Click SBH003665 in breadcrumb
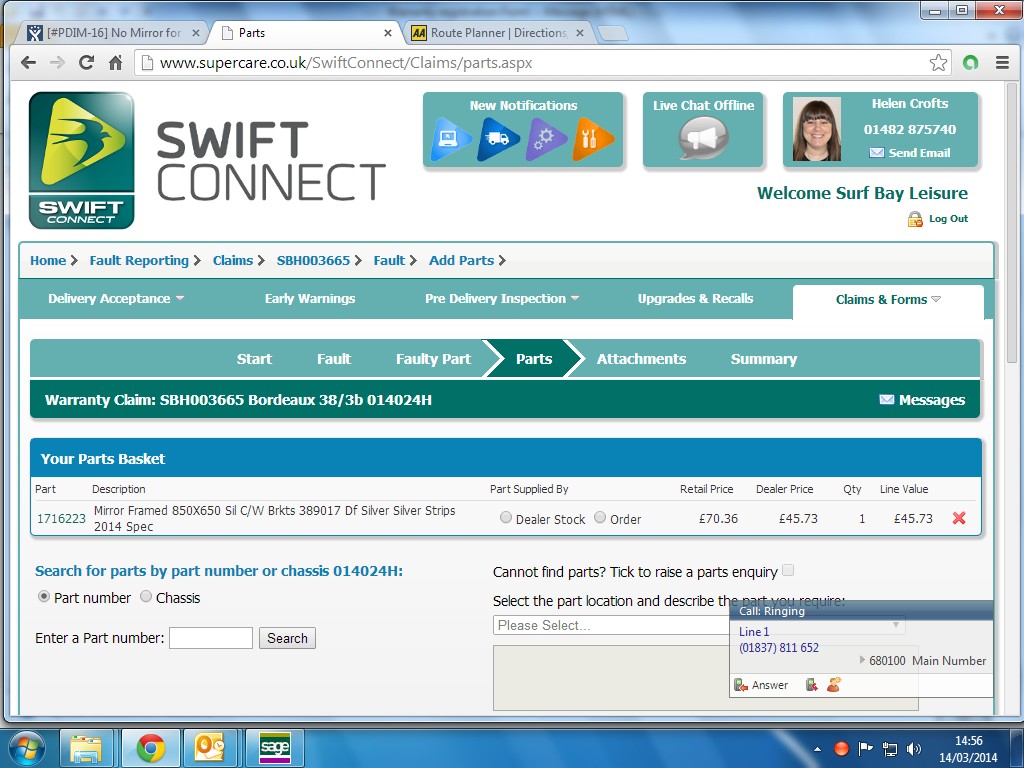1024x768 pixels. (313, 261)
